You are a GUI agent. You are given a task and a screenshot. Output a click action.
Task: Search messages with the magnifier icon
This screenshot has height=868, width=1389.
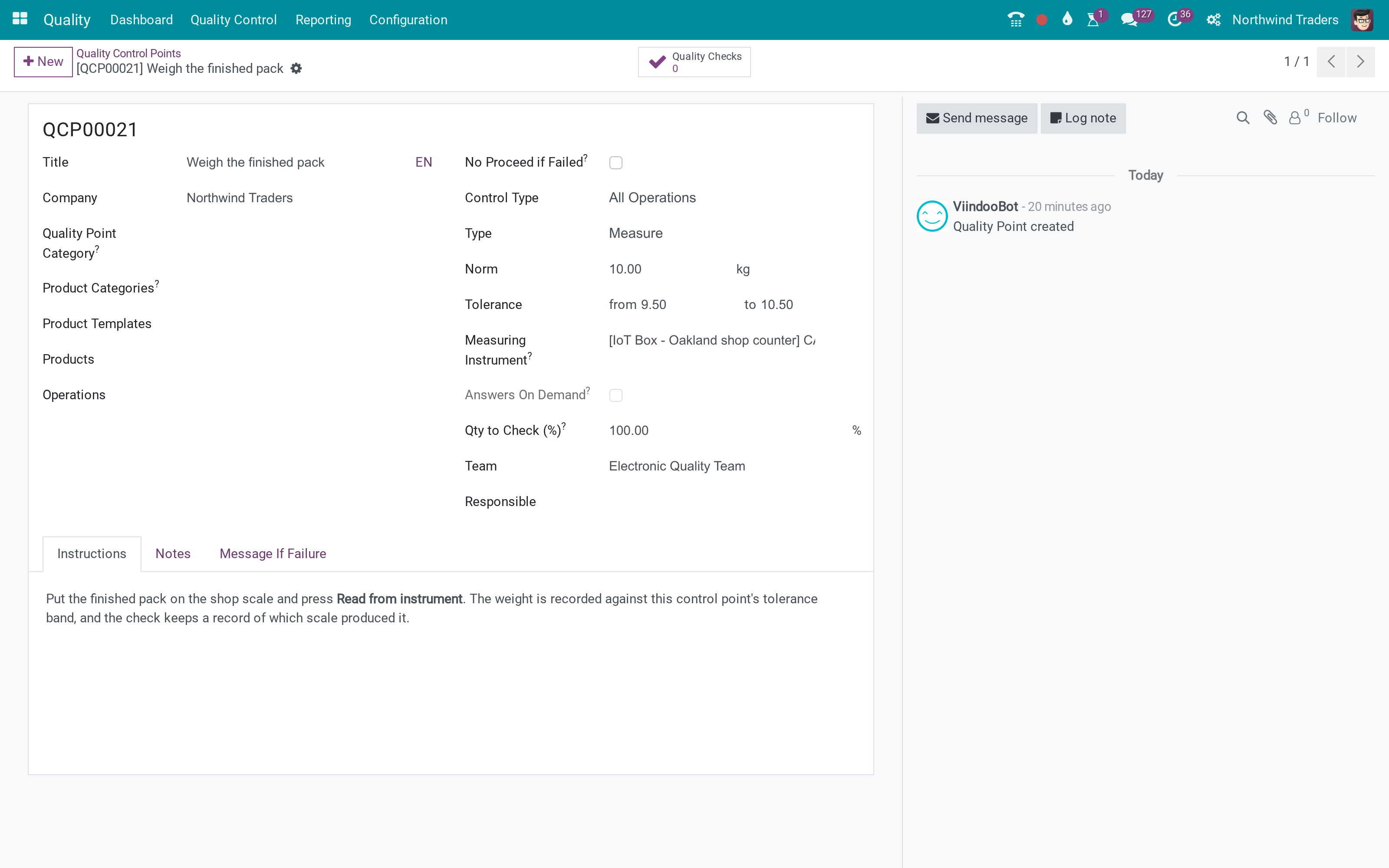tap(1243, 118)
